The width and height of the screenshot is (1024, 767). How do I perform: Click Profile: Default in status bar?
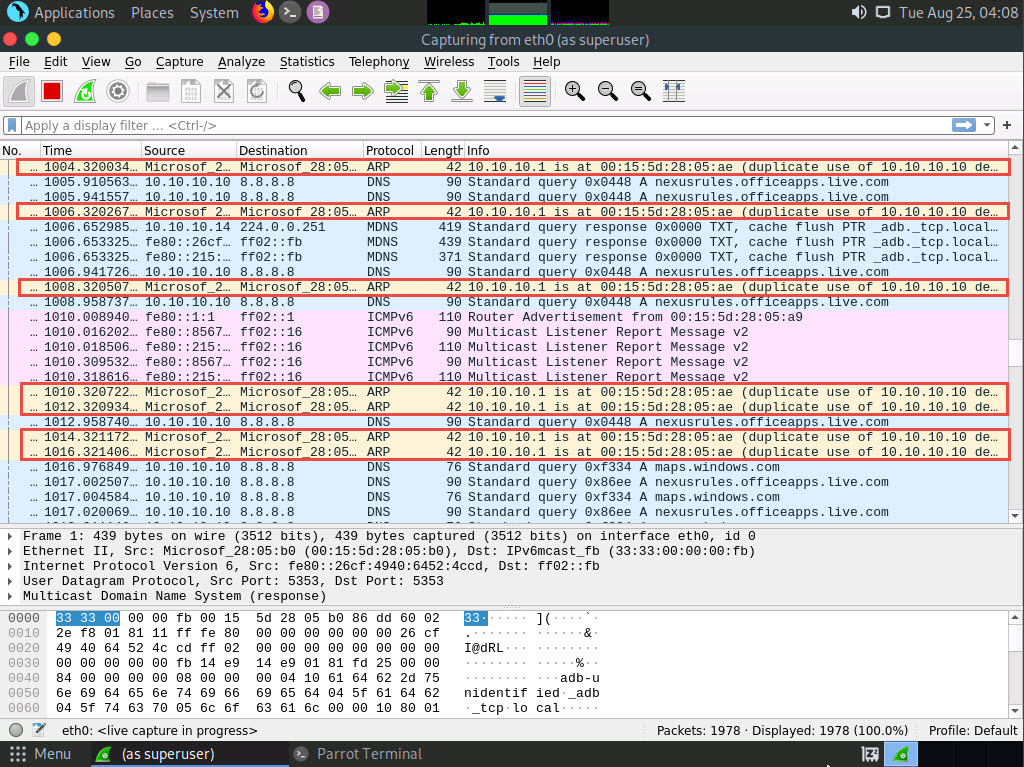tap(973, 730)
